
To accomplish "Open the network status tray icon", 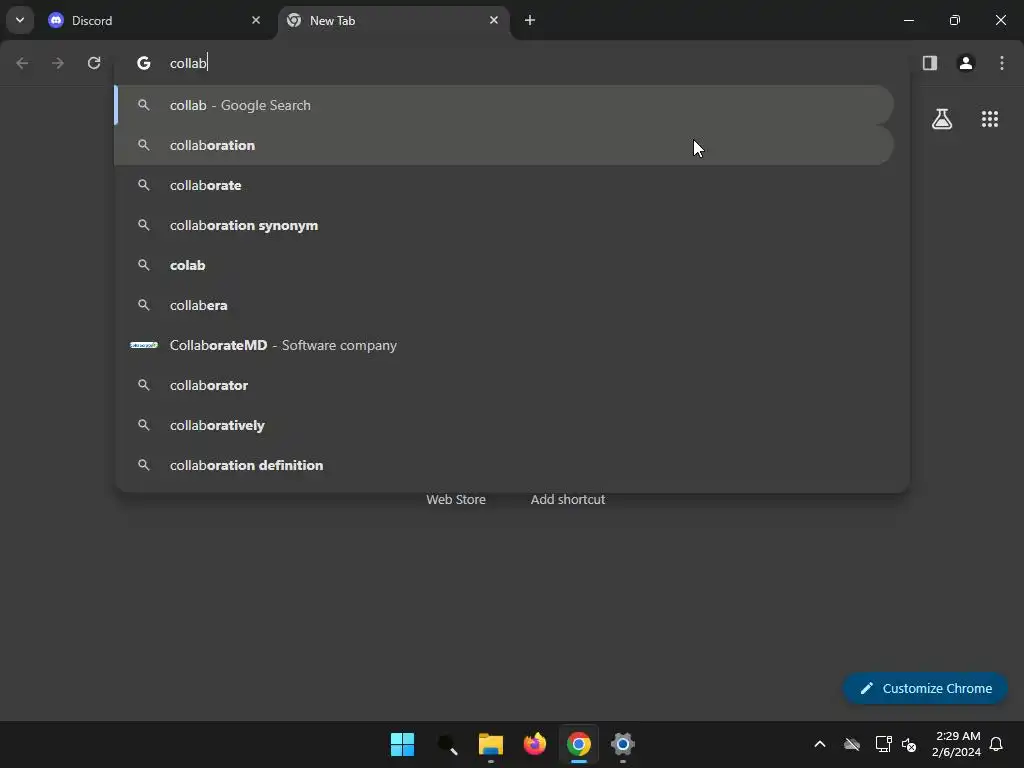I will coord(884,744).
